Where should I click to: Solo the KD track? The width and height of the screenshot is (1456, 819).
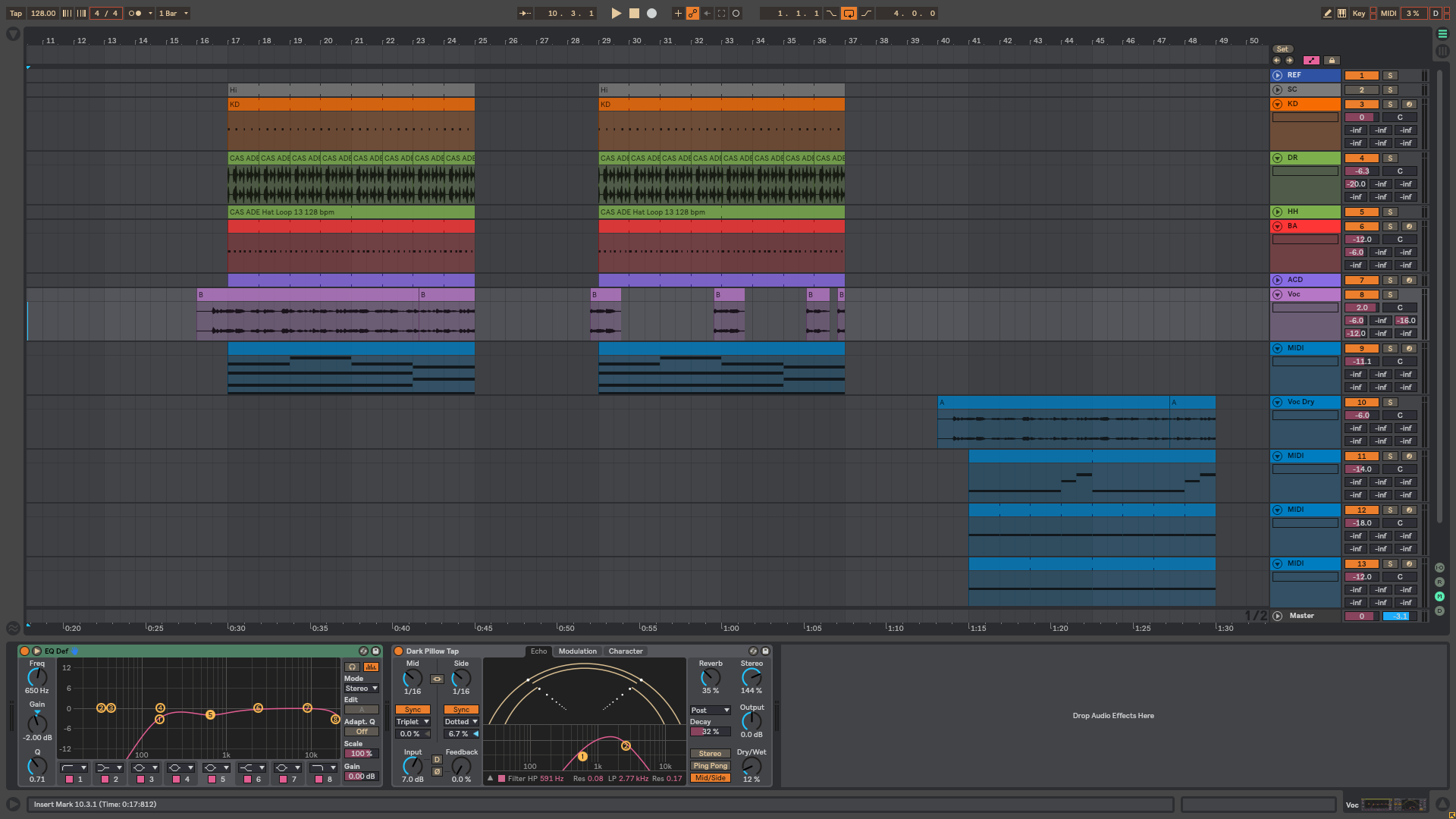(x=1390, y=104)
